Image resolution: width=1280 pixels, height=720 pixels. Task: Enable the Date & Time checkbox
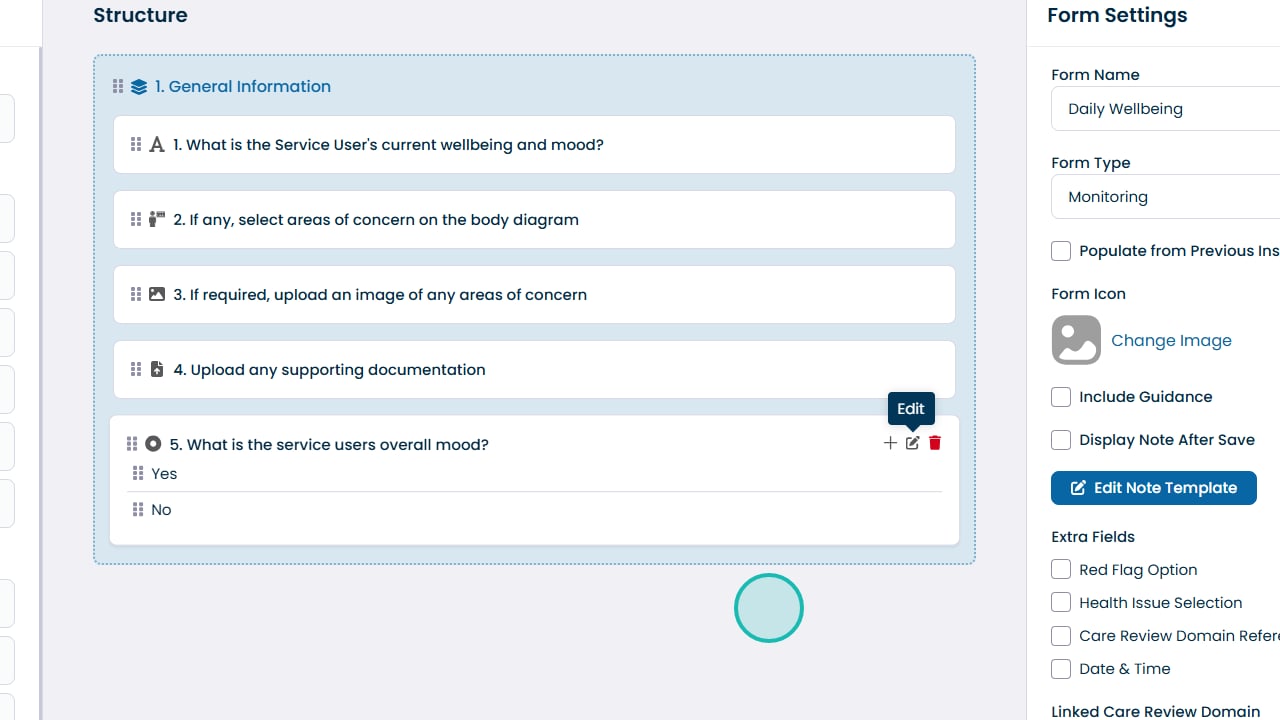coord(1061,669)
